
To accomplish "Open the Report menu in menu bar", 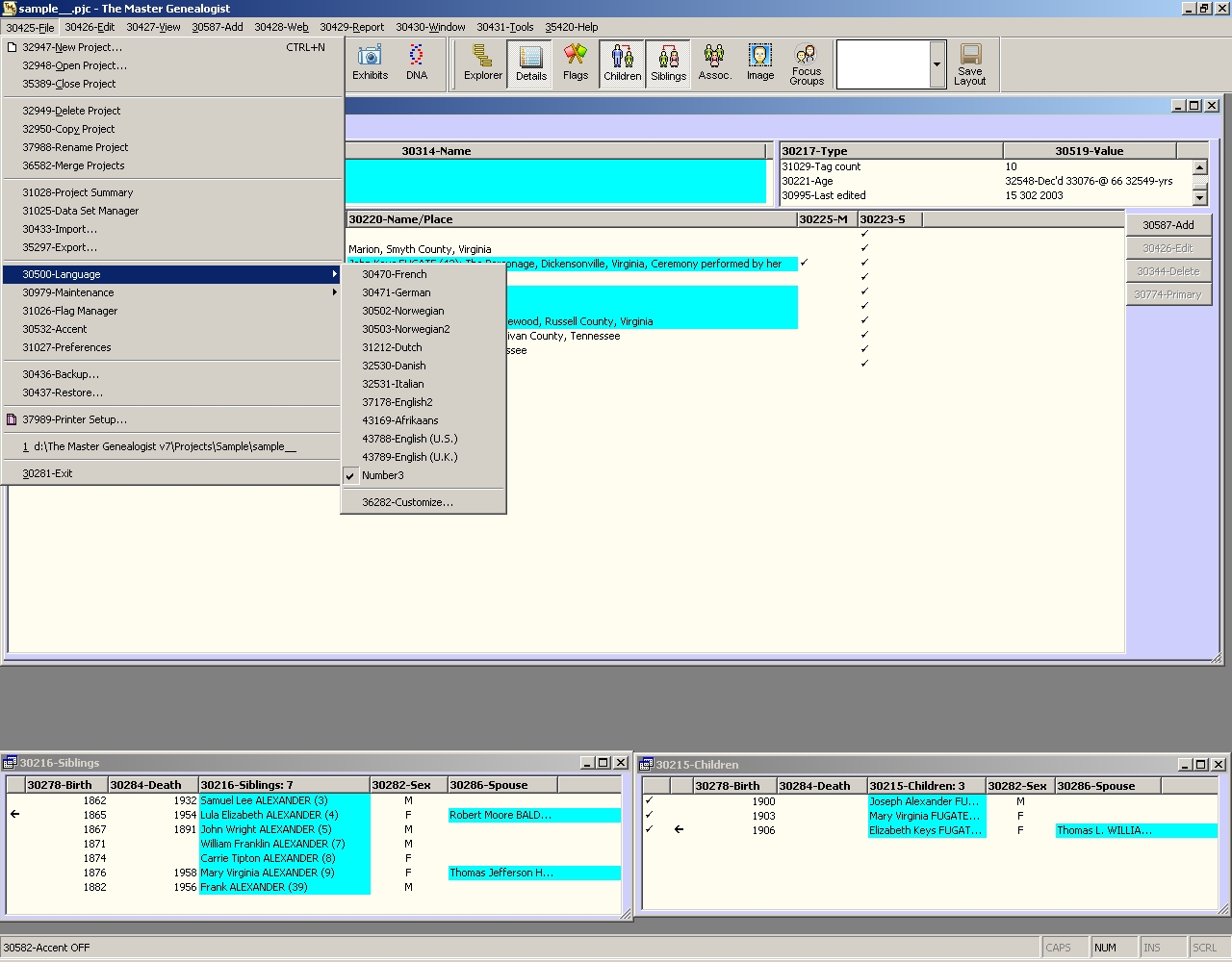I will click(x=352, y=27).
